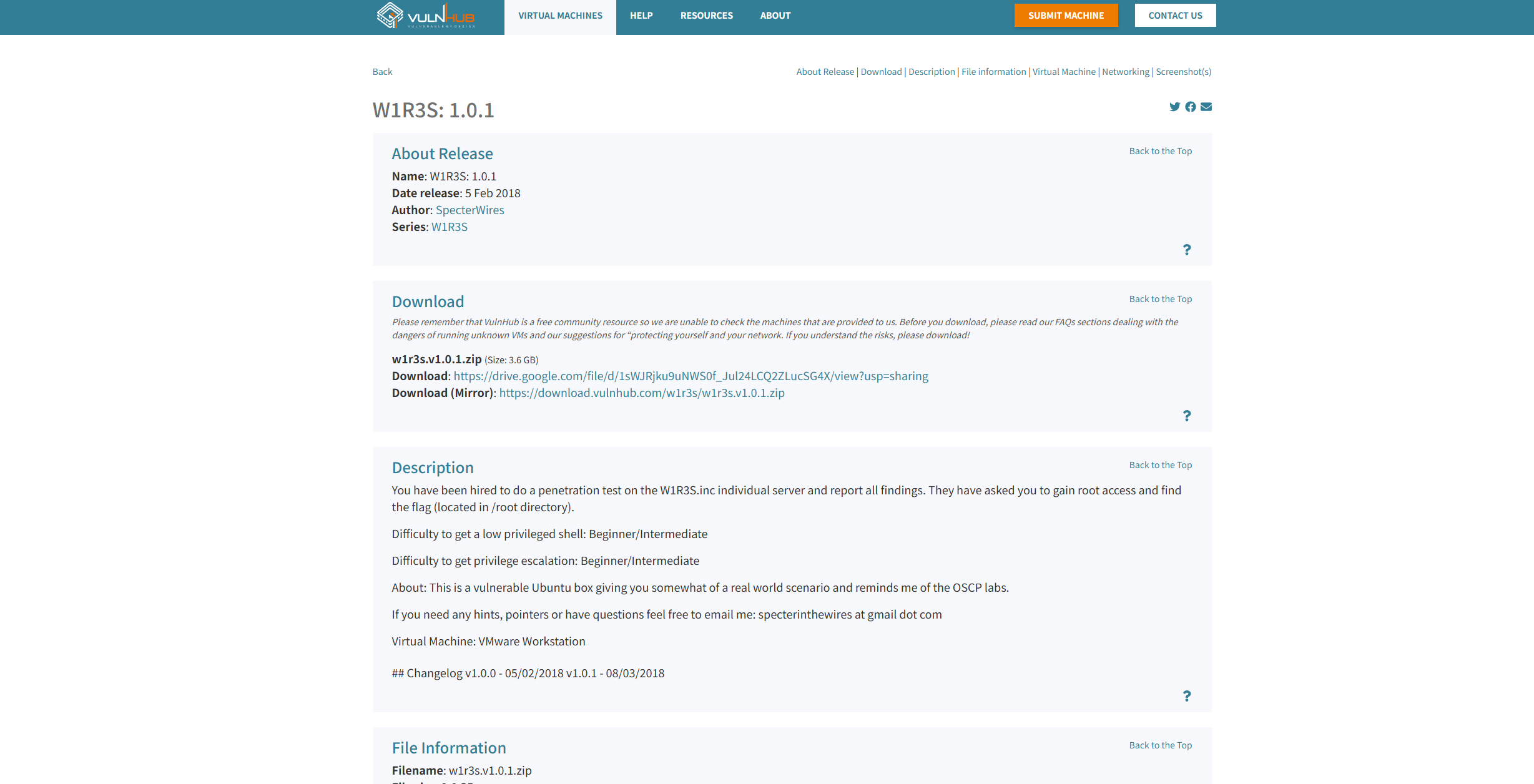Open the W1R3S series link
Screen dimensions: 1534x784
(x=449, y=227)
